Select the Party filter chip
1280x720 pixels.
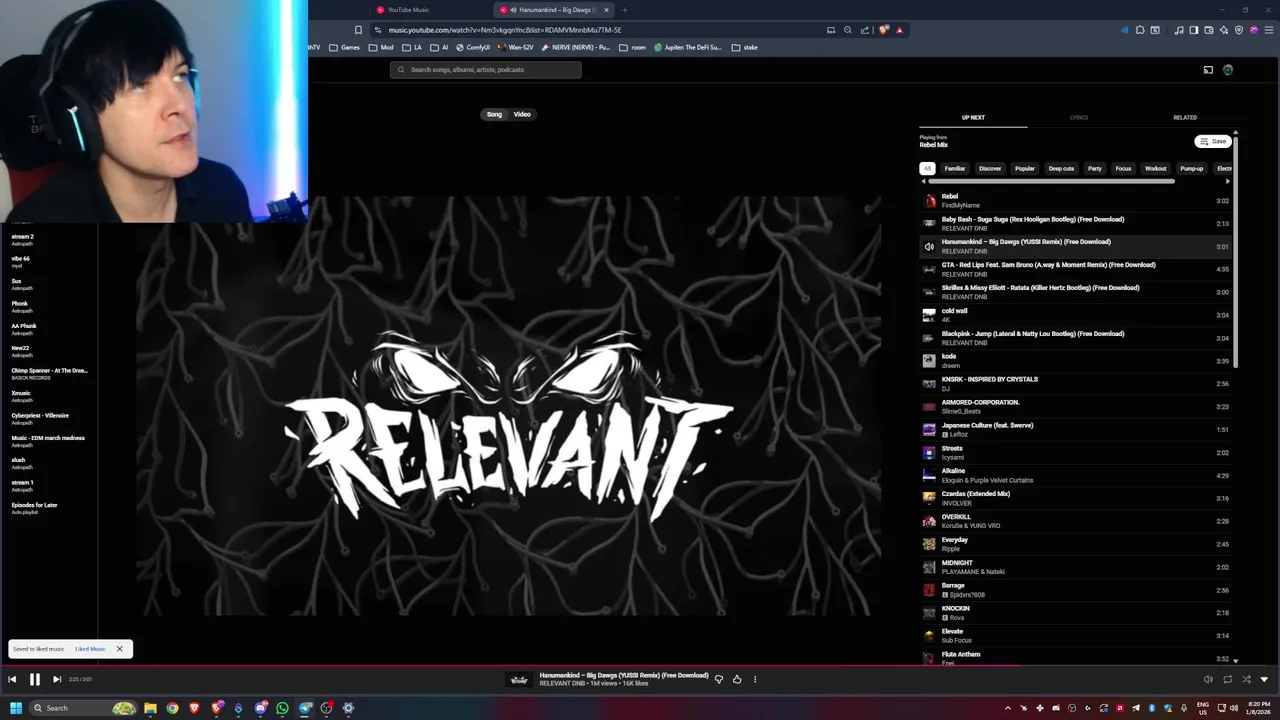(1095, 168)
